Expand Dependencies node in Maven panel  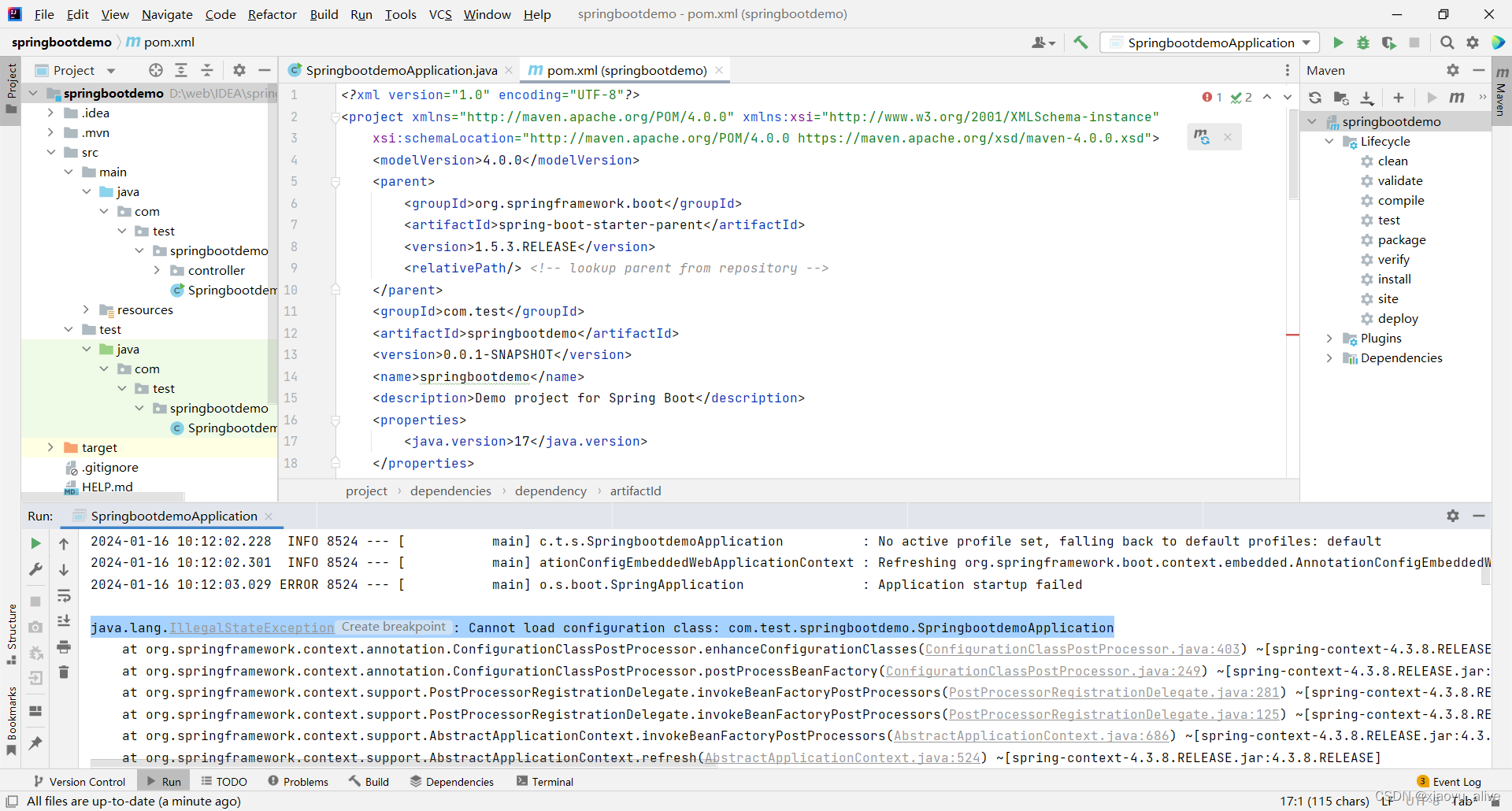[x=1329, y=357]
